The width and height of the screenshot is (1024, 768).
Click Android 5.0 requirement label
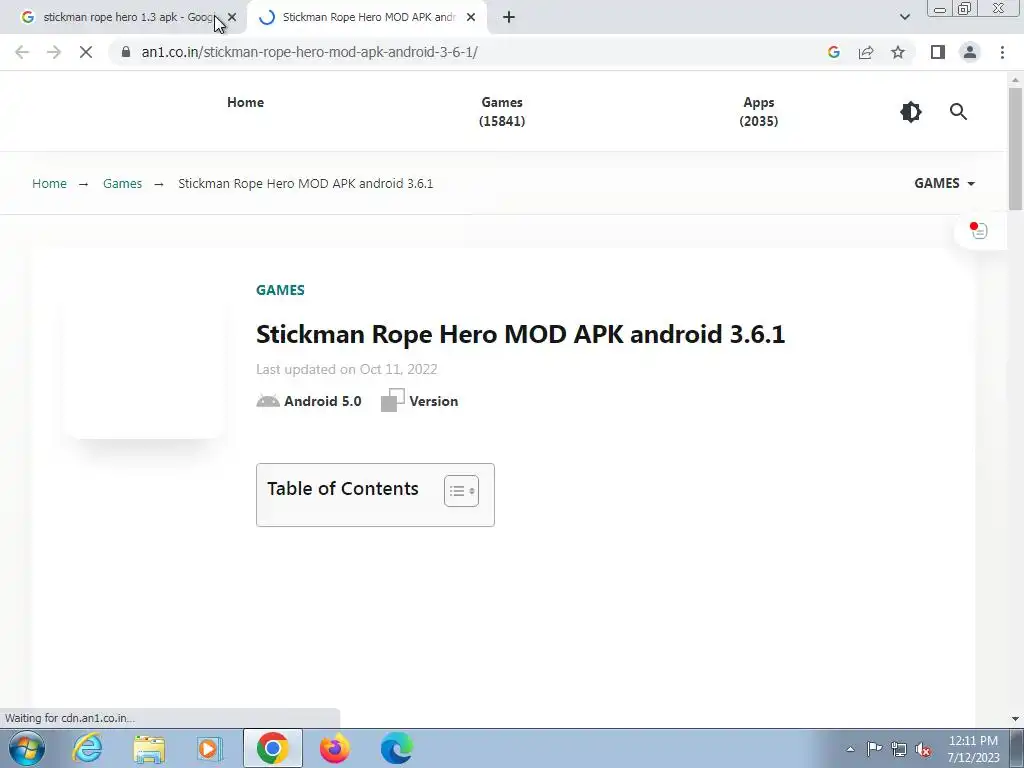pos(323,401)
